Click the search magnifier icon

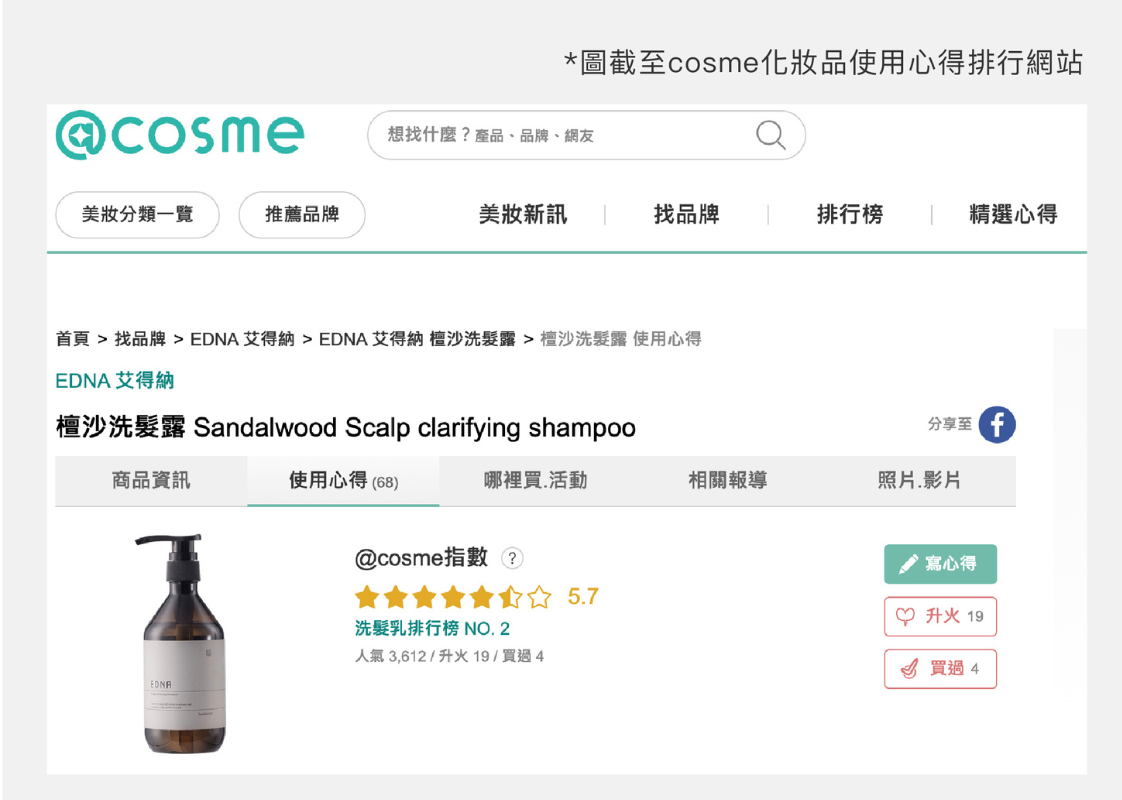(x=770, y=135)
